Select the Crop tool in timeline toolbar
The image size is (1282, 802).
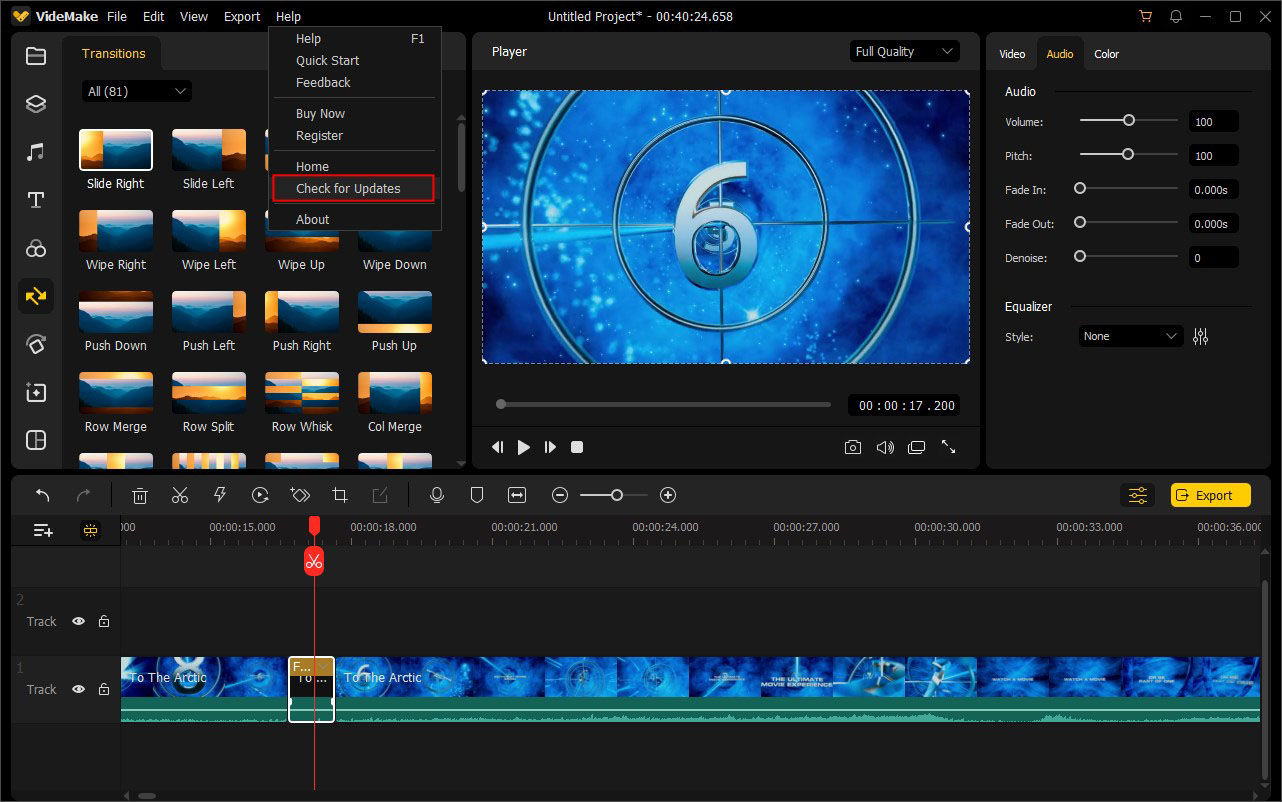[340, 495]
